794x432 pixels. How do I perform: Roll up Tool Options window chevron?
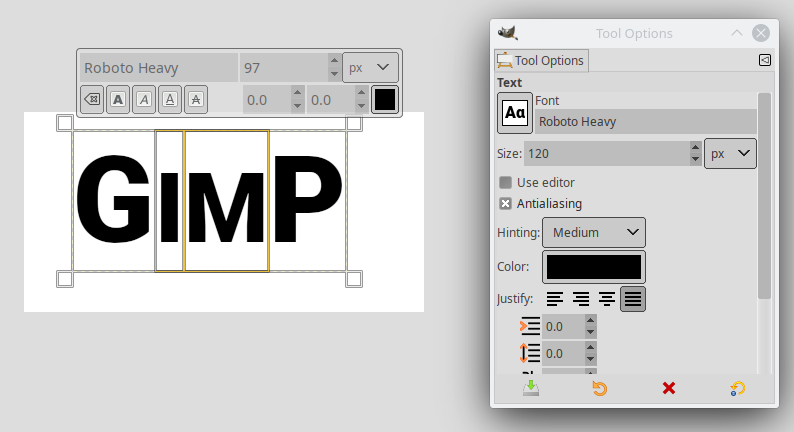pos(737,33)
